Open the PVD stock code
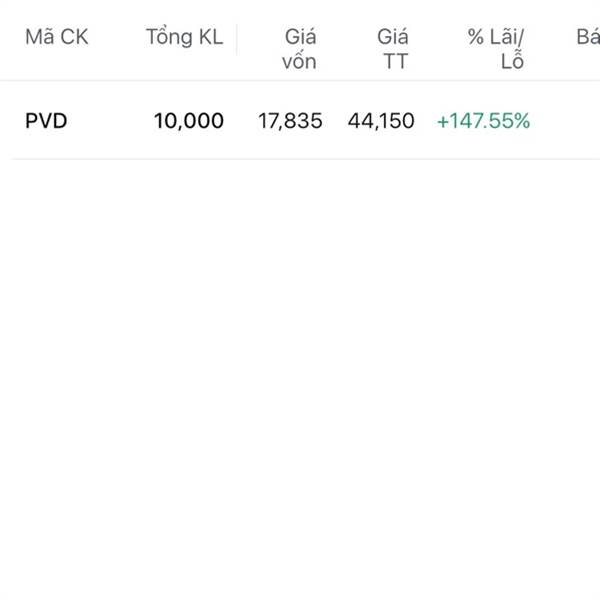Screen dimensions: 600x600 (47, 122)
